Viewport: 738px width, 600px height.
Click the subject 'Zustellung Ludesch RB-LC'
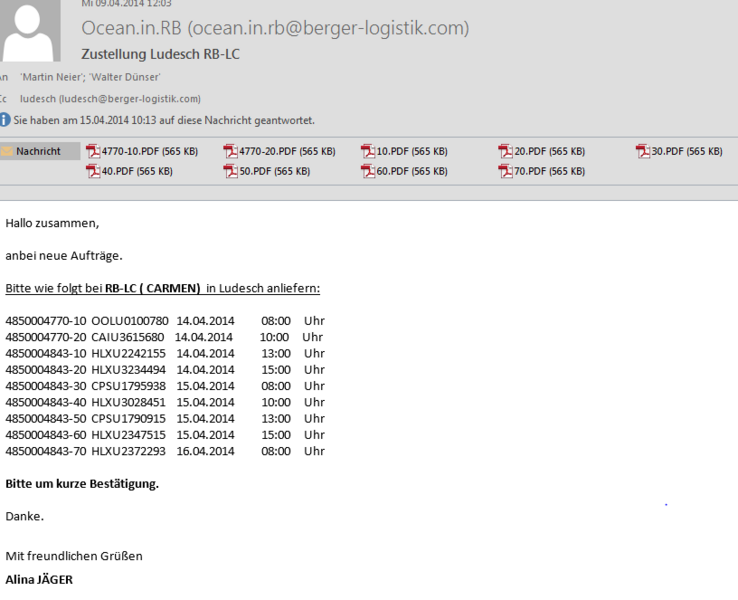(160, 55)
